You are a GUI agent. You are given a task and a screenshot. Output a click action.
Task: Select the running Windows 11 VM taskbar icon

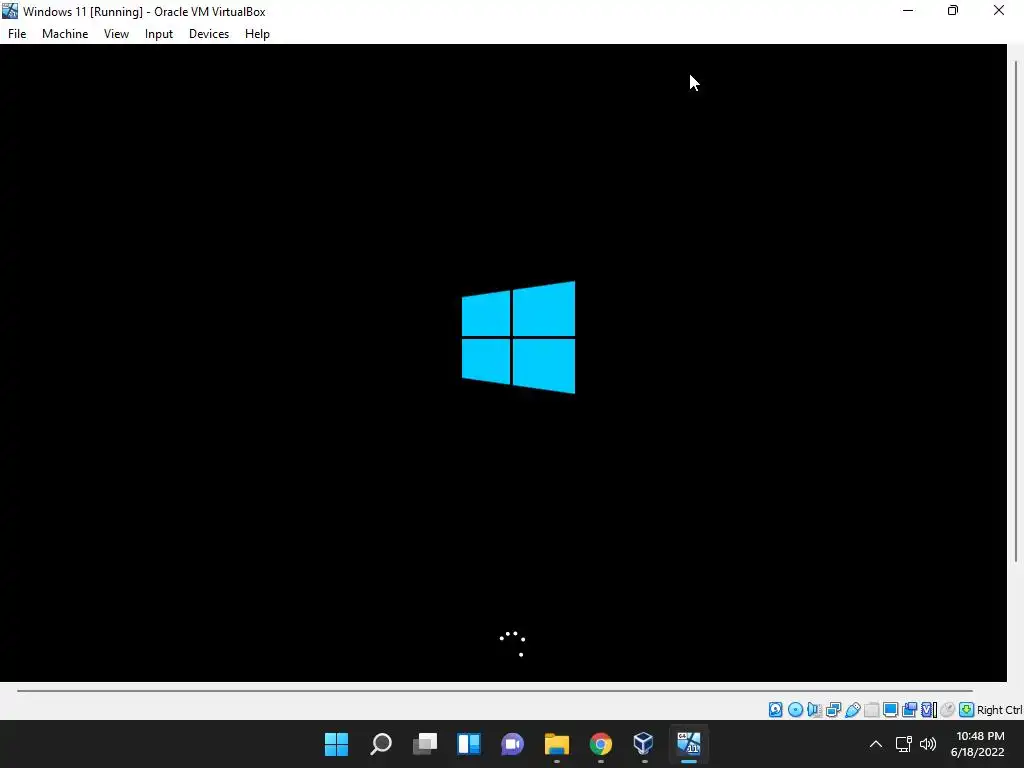coord(688,744)
